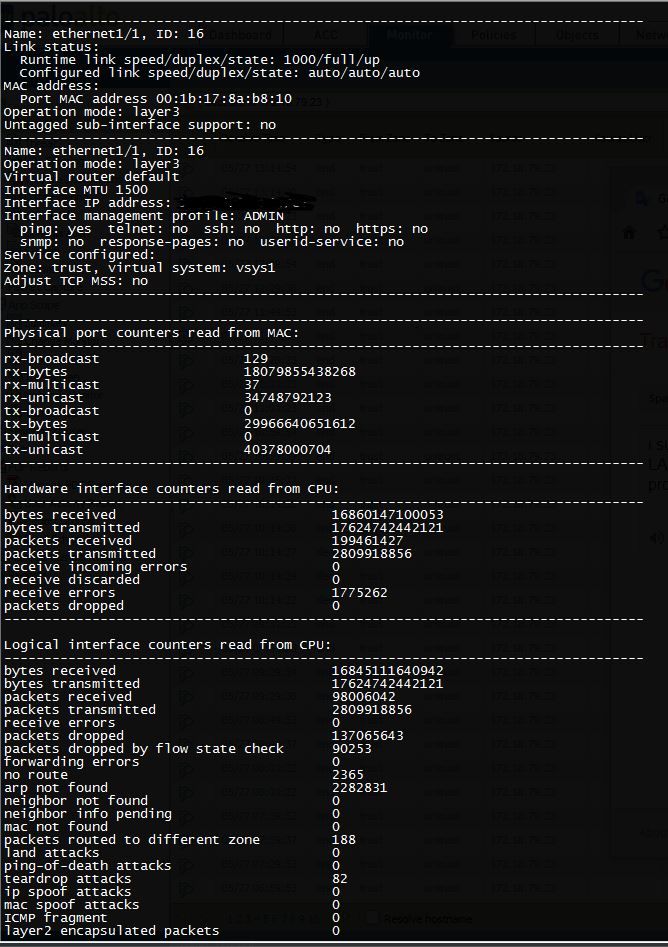Click the arp not found count

pyautogui.click(x=360, y=788)
